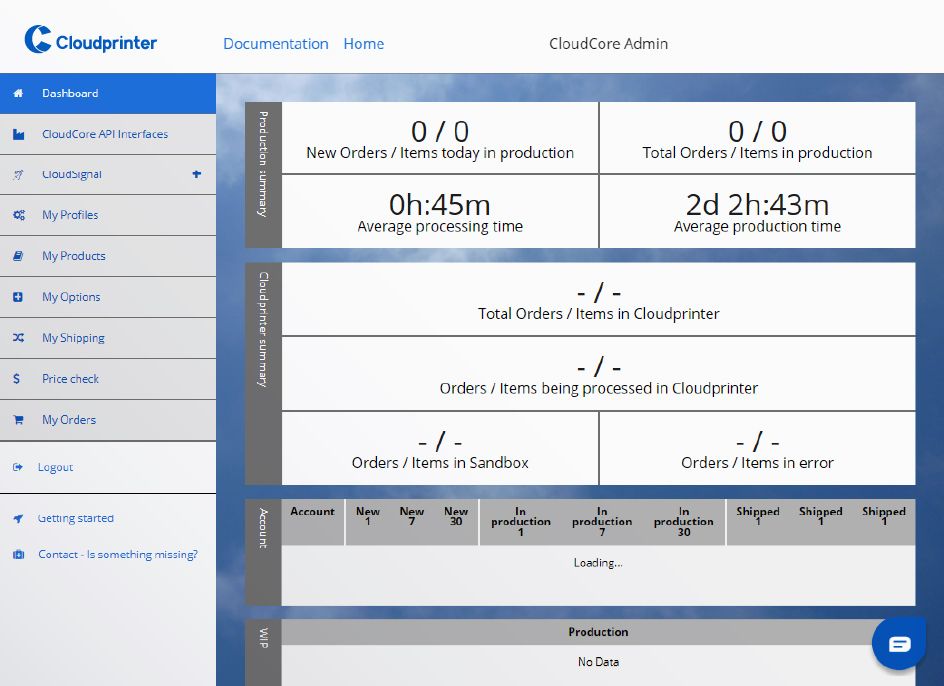Open Price check in sidebar

[x=108, y=379]
